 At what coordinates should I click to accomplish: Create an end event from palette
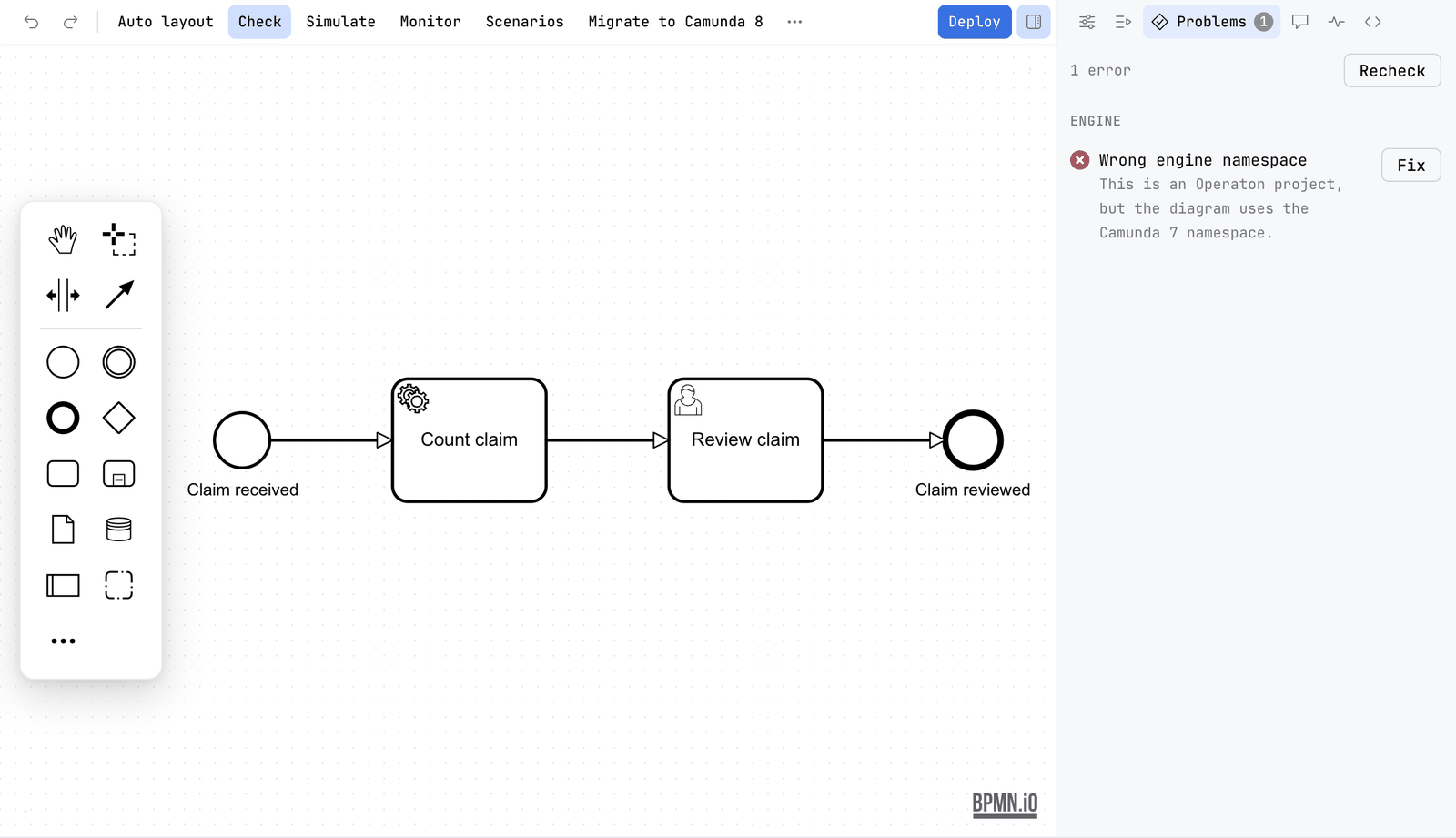pyautogui.click(x=63, y=419)
